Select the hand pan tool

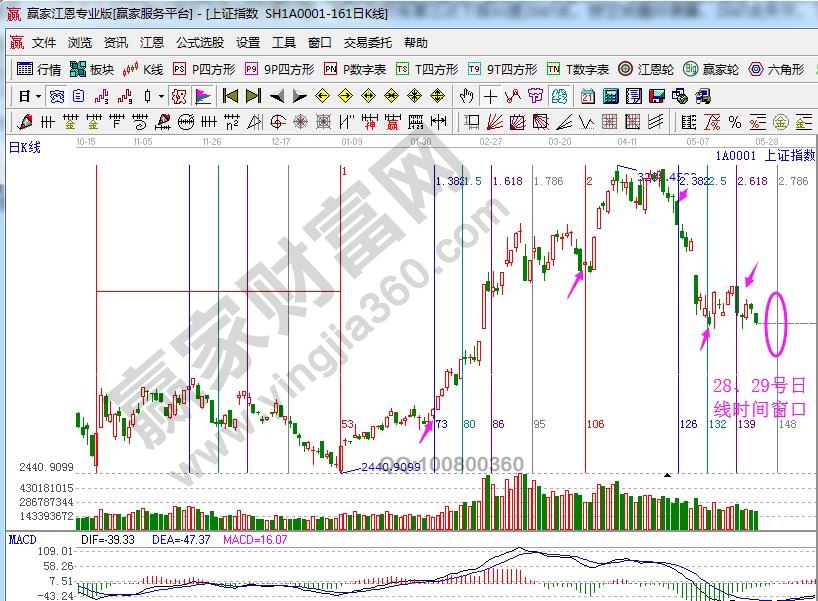coord(466,96)
